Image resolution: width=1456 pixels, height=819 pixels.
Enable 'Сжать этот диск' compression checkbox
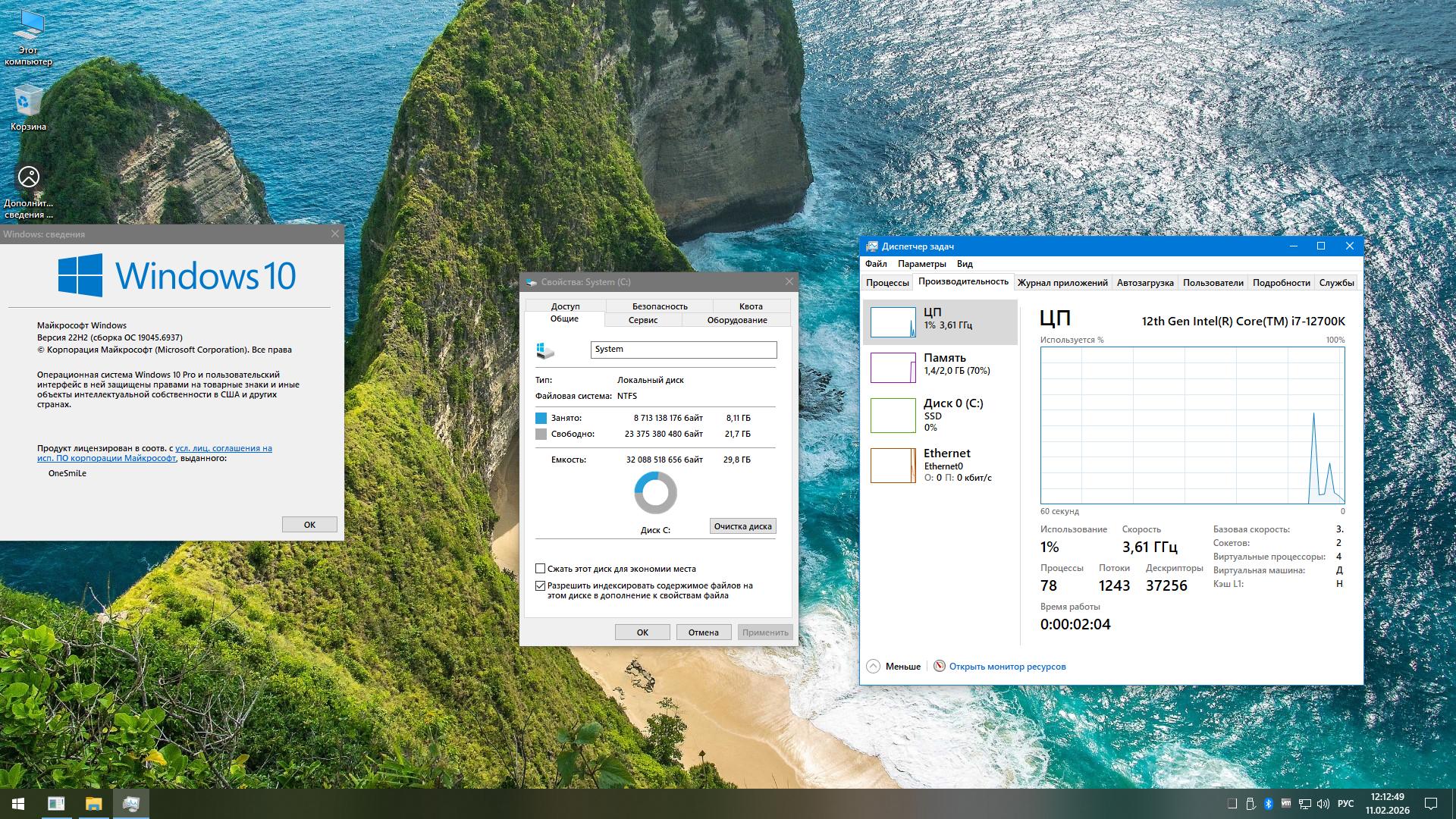(541, 568)
